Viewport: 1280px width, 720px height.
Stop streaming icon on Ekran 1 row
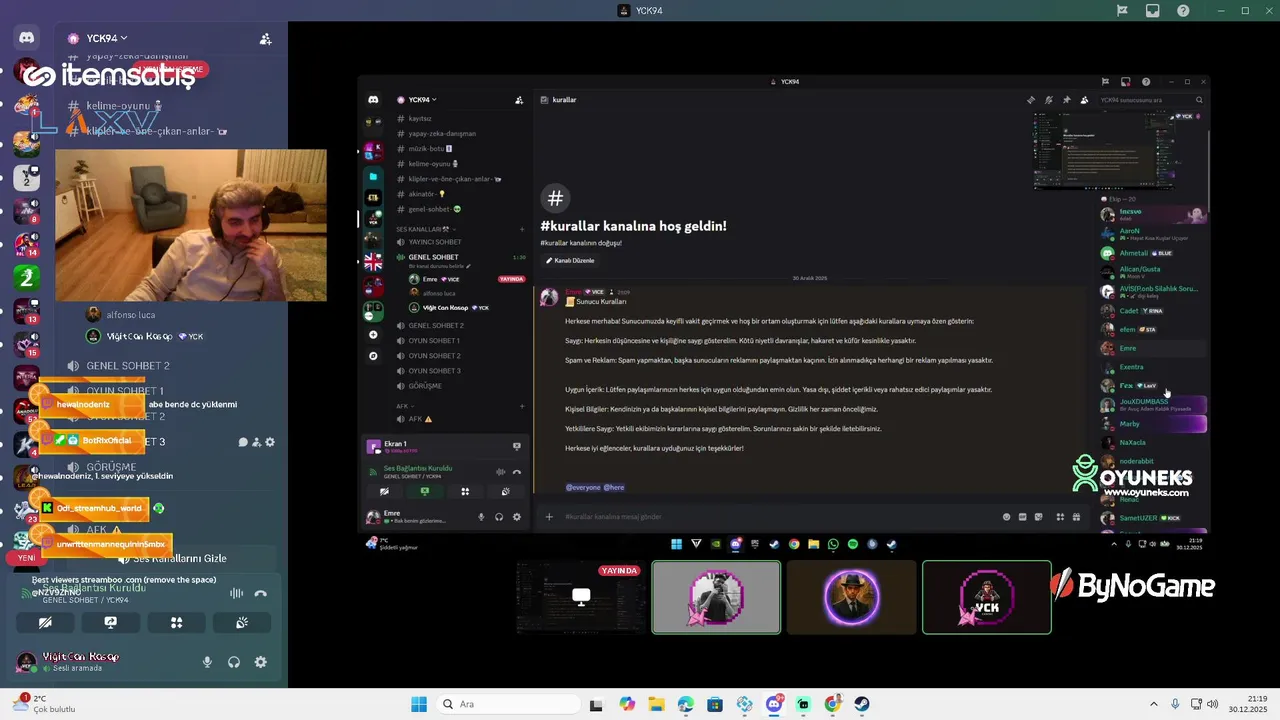pos(517,446)
